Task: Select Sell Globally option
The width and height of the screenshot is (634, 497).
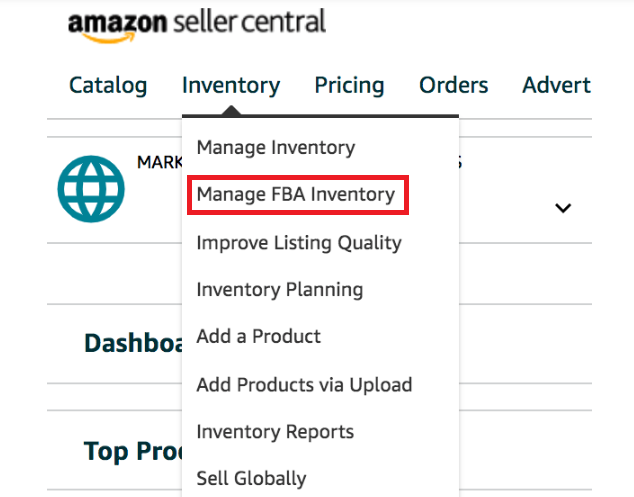Action: point(252,478)
